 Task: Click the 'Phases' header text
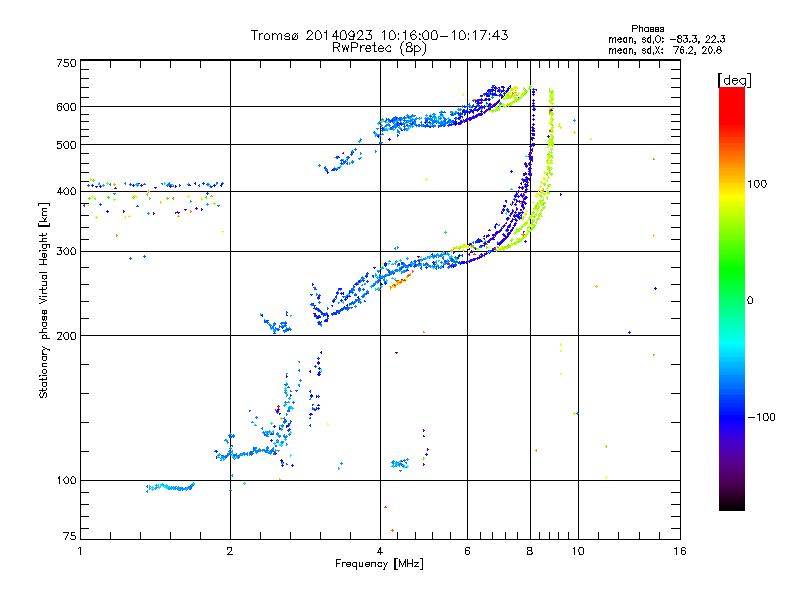click(647, 29)
